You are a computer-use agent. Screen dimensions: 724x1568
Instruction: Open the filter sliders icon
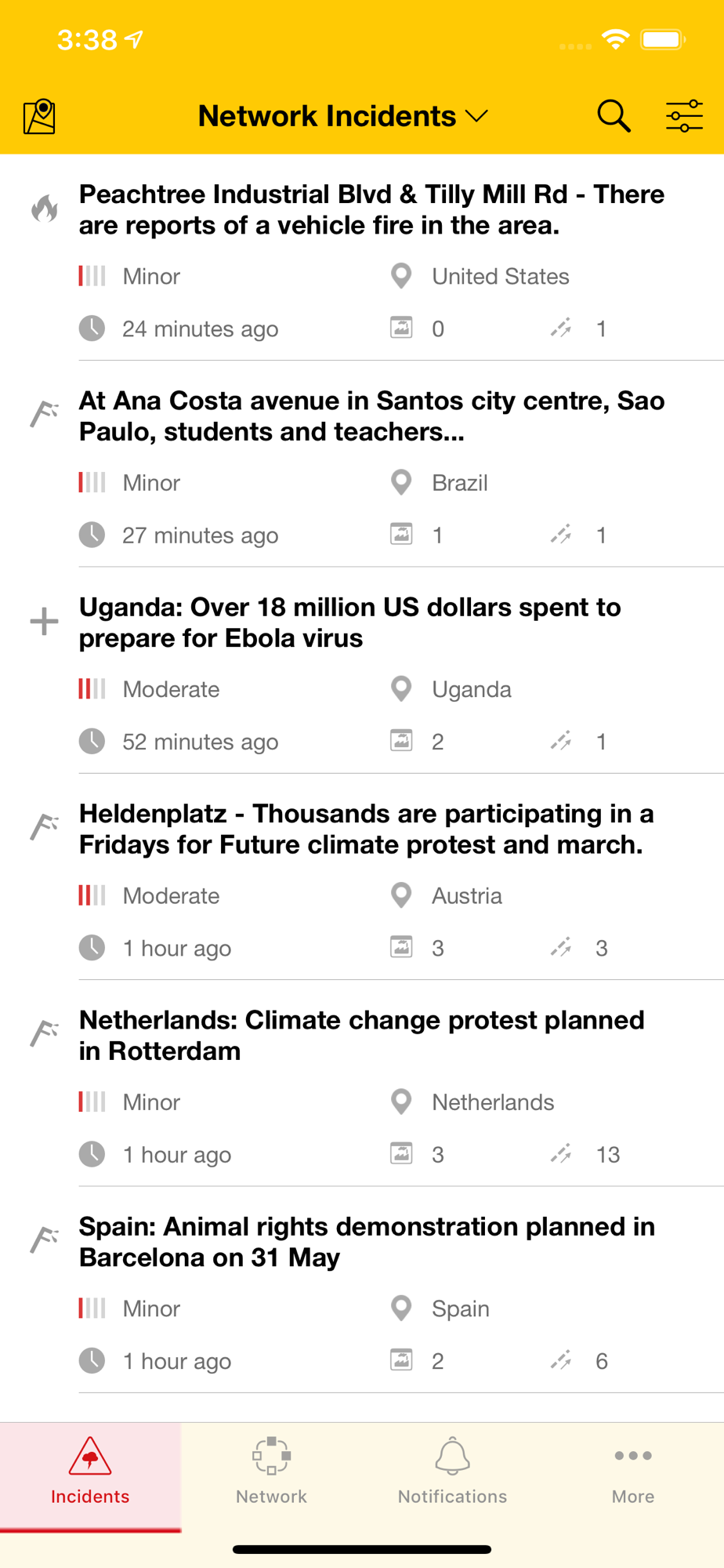[684, 116]
